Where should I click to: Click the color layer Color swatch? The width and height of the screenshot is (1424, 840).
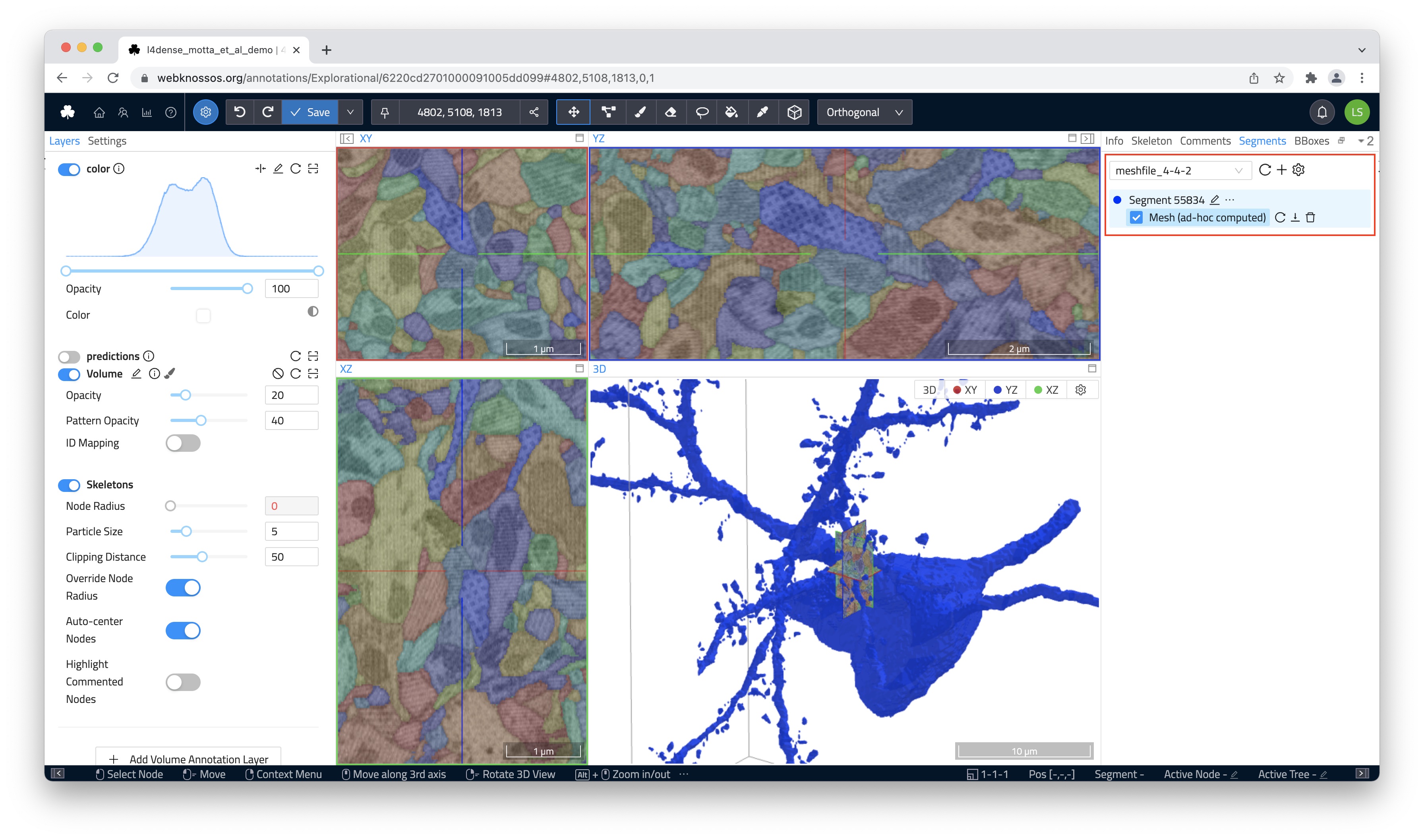pyautogui.click(x=203, y=315)
